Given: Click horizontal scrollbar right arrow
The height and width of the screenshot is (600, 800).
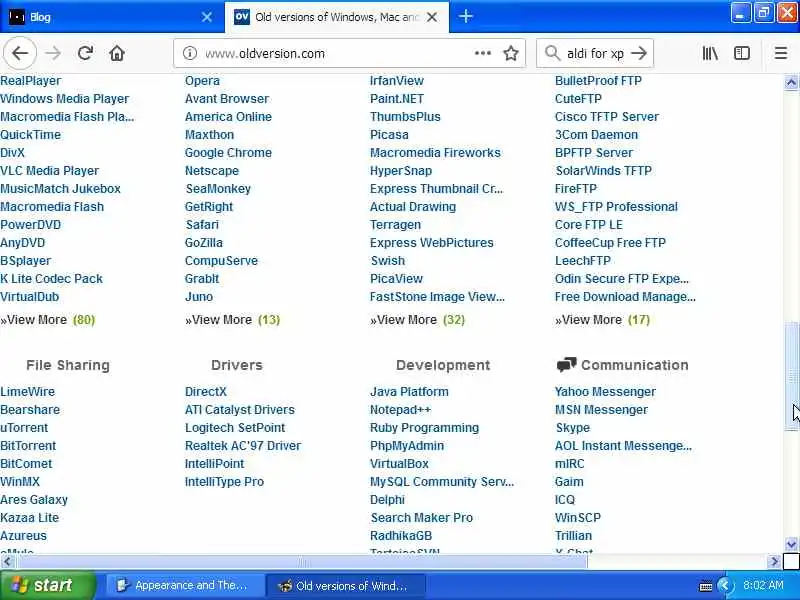Looking at the screenshot, I should click(x=774, y=562).
